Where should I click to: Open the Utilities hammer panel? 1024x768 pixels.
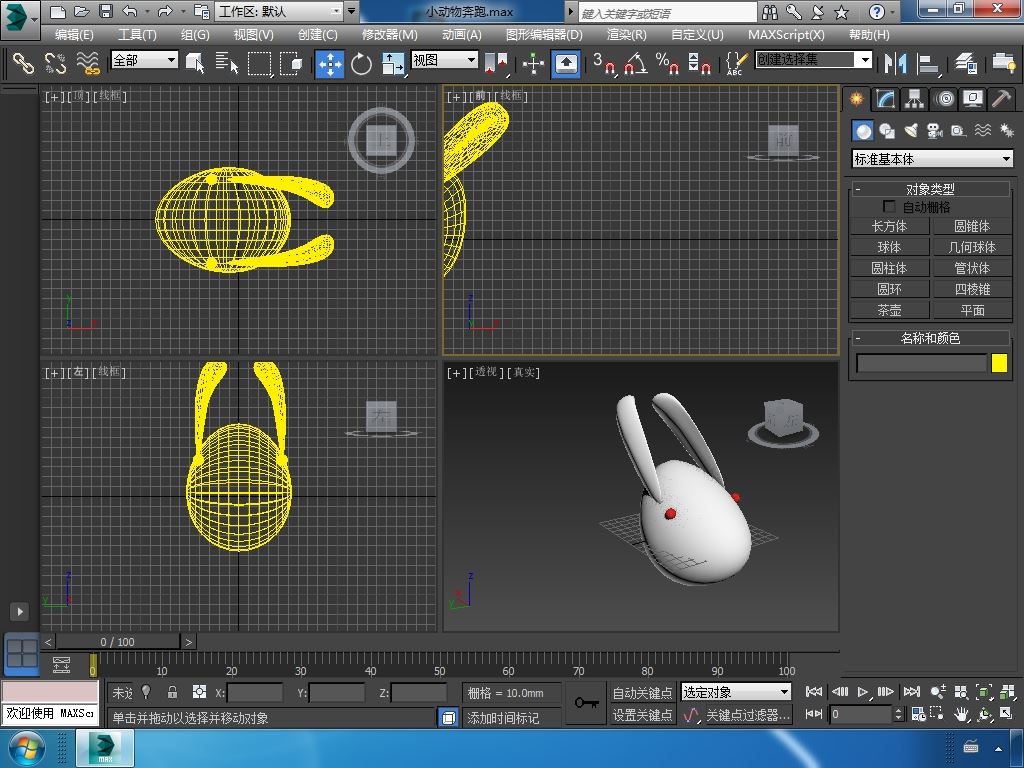coord(1001,99)
